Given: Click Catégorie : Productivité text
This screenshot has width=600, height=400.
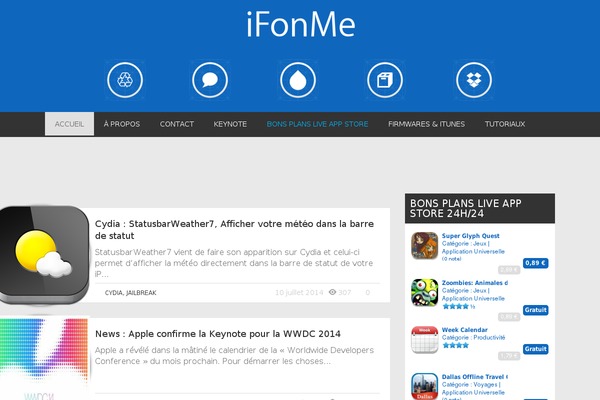Looking at the screenshot, I should [x=473, y=338].
